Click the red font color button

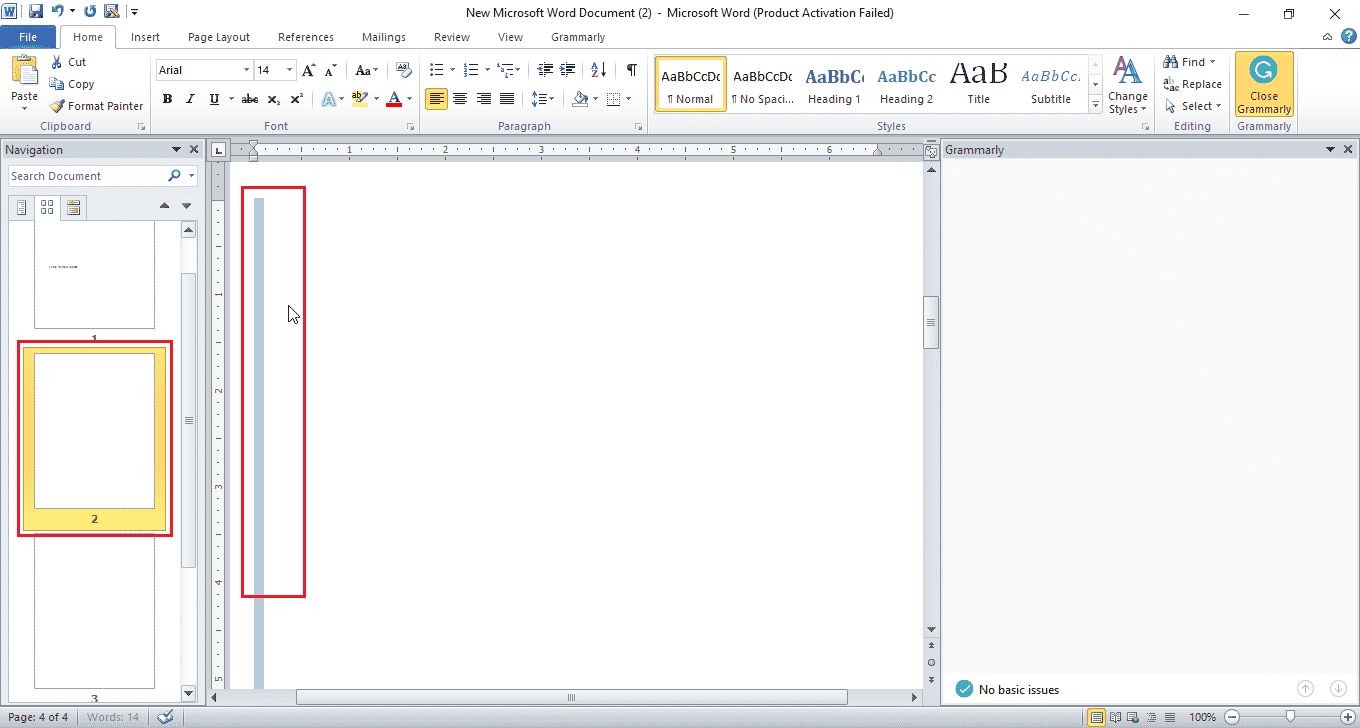[394, 99]
